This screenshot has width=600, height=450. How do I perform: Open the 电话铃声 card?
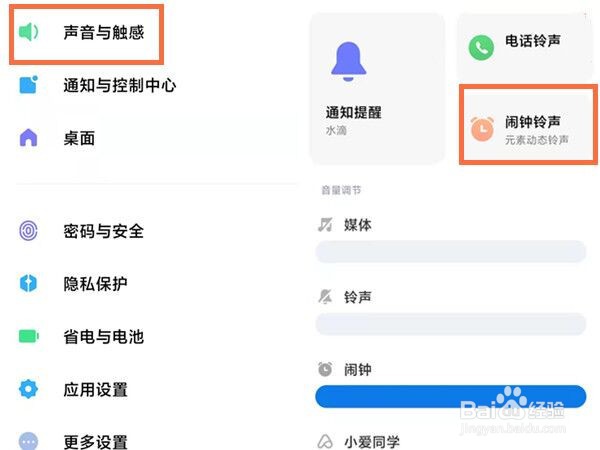click(x=525, y=47)
